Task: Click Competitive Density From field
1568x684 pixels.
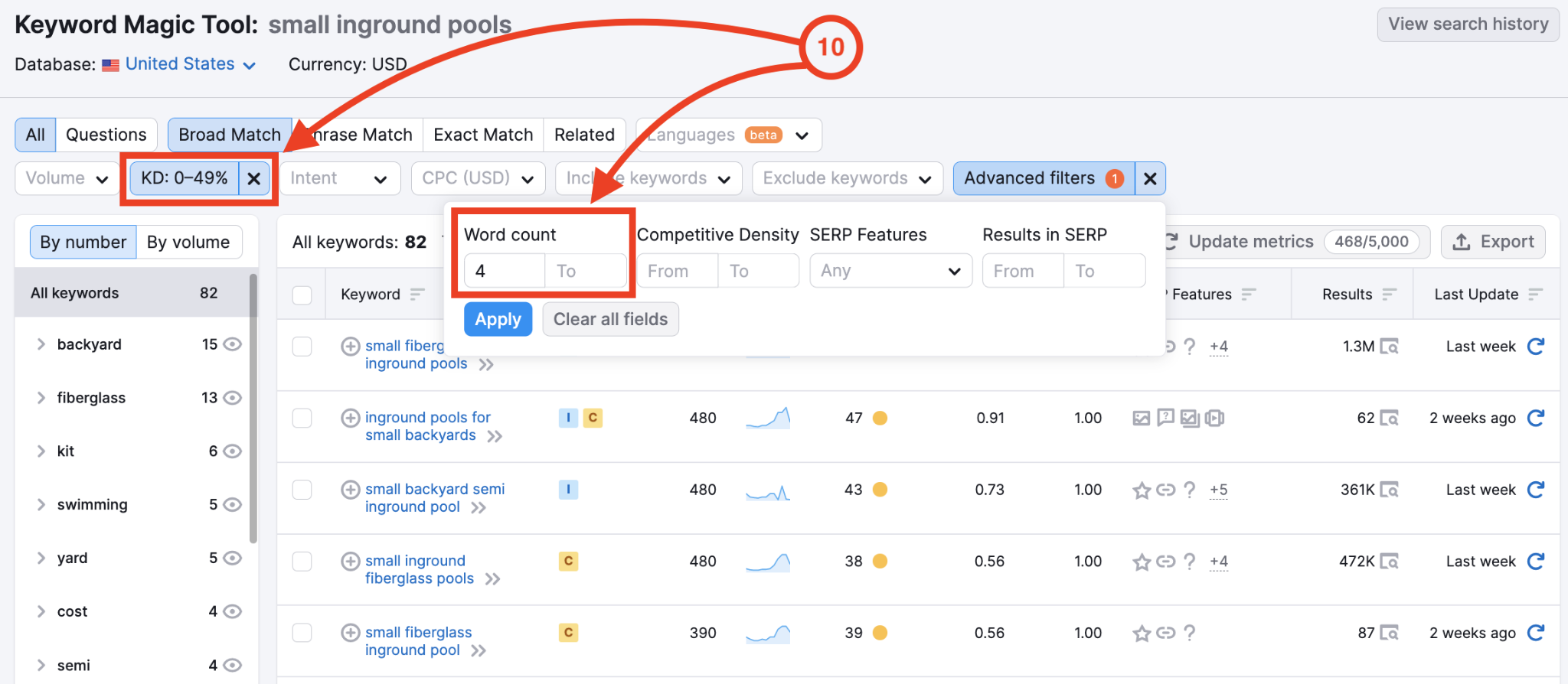Action: [x=678, y=271]
